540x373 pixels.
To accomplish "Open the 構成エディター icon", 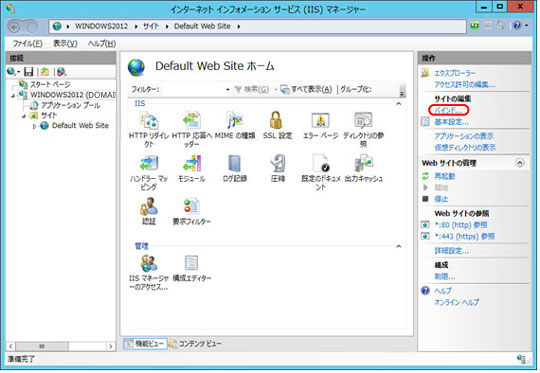I will 191,263.
